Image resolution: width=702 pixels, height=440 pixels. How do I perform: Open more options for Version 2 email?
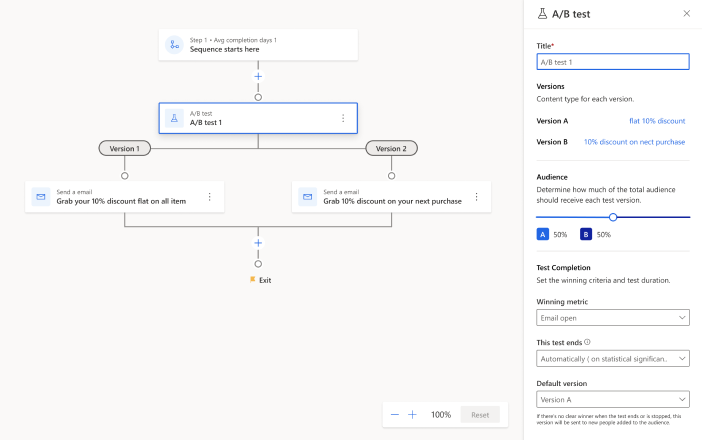[x=477, y=196]
